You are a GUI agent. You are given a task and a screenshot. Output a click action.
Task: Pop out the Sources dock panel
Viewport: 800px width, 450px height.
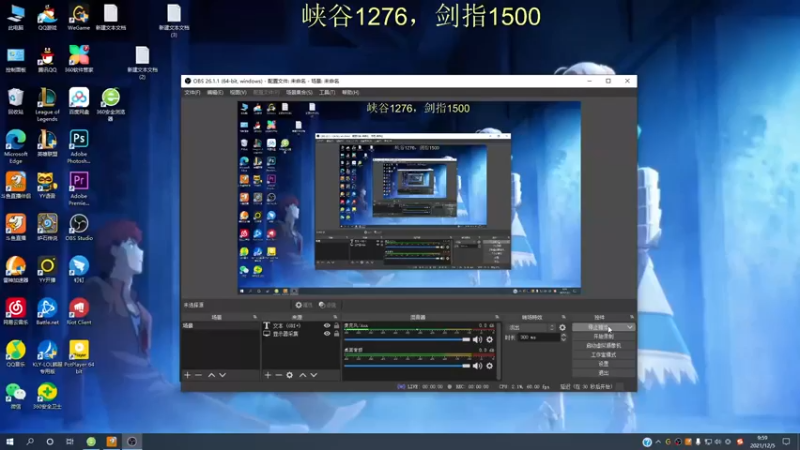click(335, 317)
